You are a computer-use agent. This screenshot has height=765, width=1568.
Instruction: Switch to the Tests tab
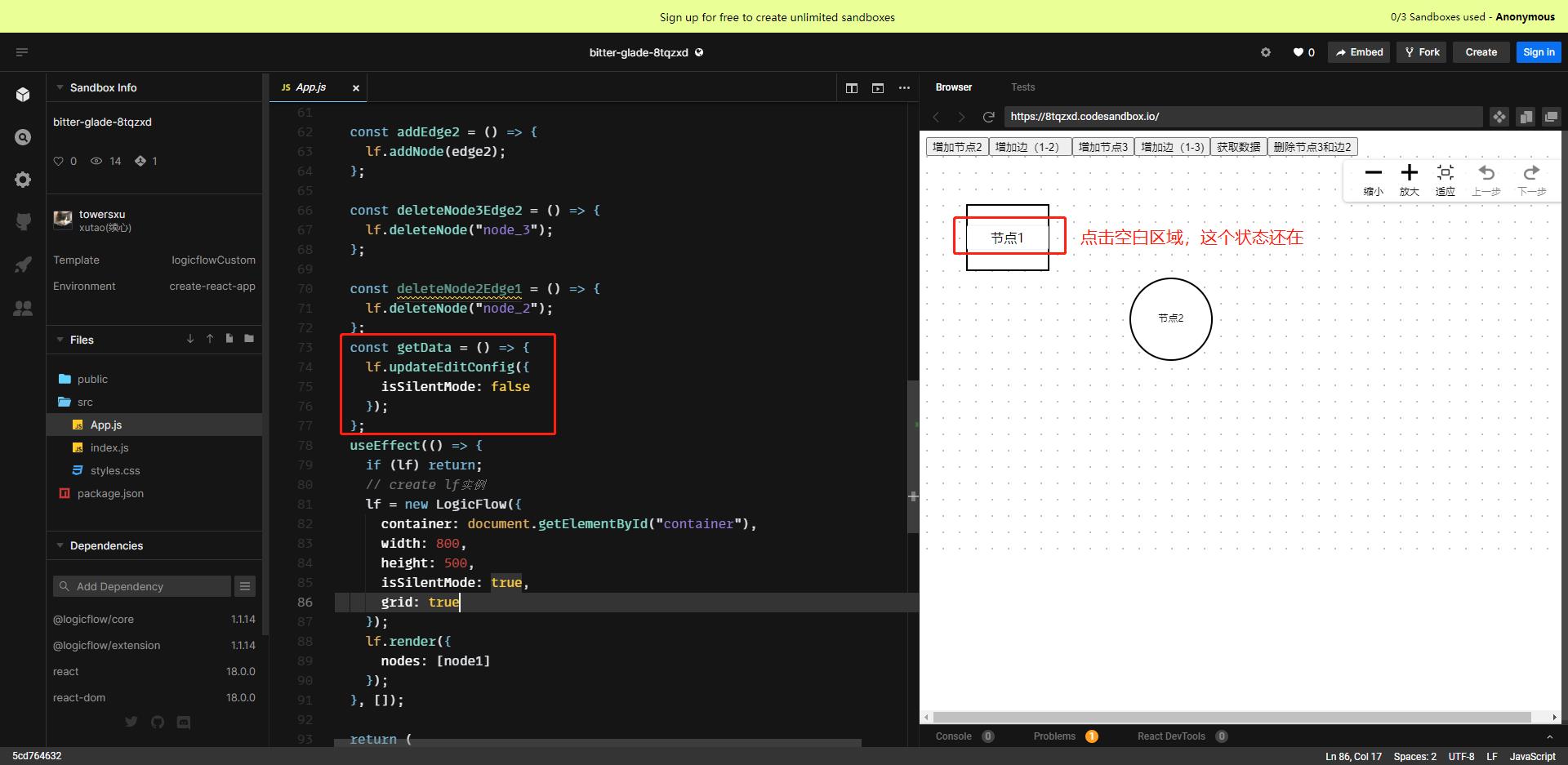(1022, 87)
